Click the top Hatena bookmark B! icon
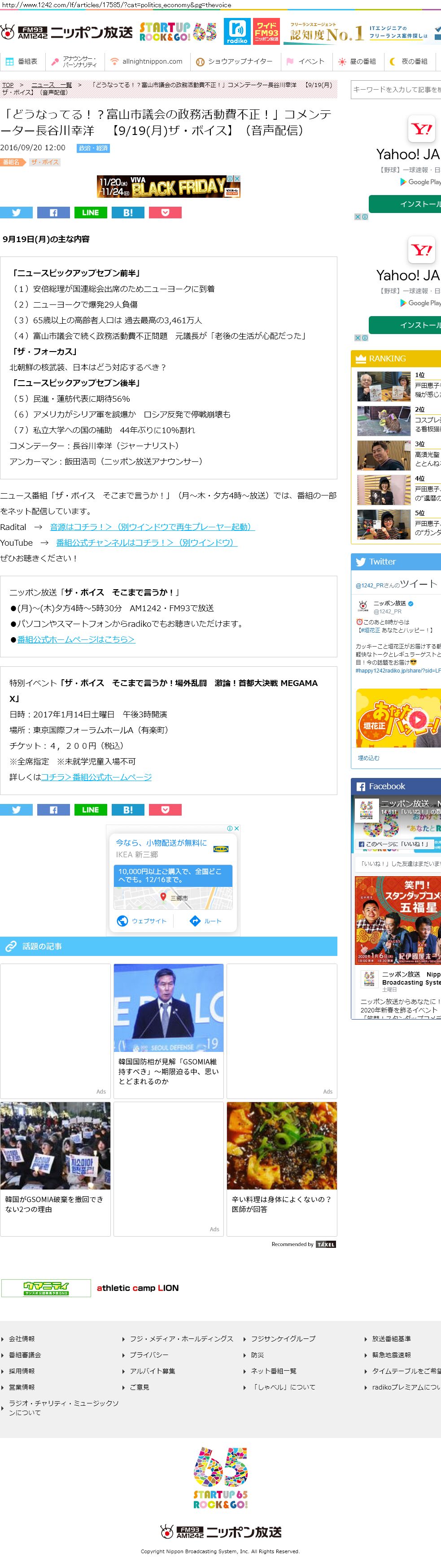Screen dimensions: 441x1568 (128, 213)
